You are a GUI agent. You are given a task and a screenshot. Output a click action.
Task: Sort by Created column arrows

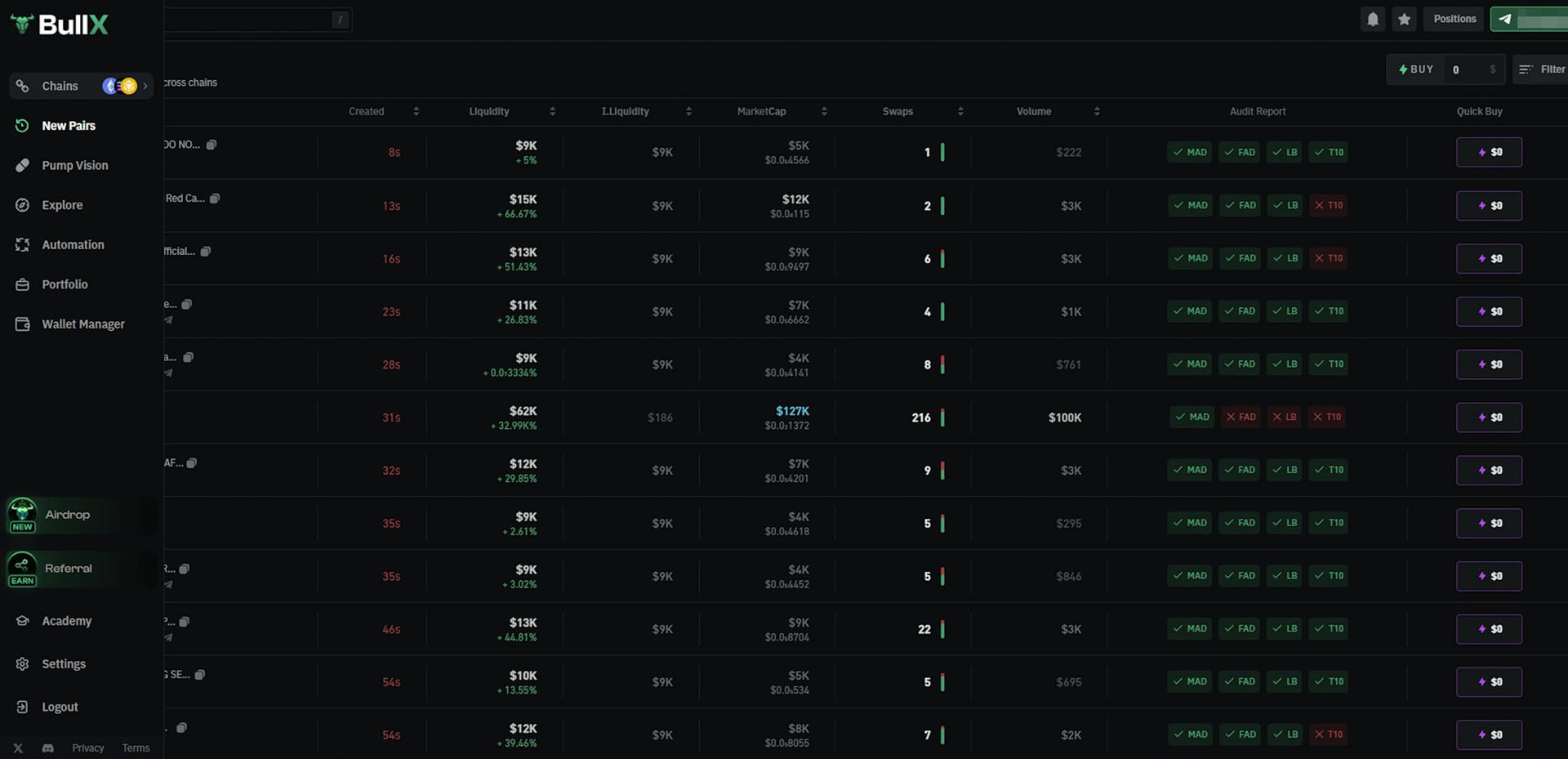click(x=416, y=111)
